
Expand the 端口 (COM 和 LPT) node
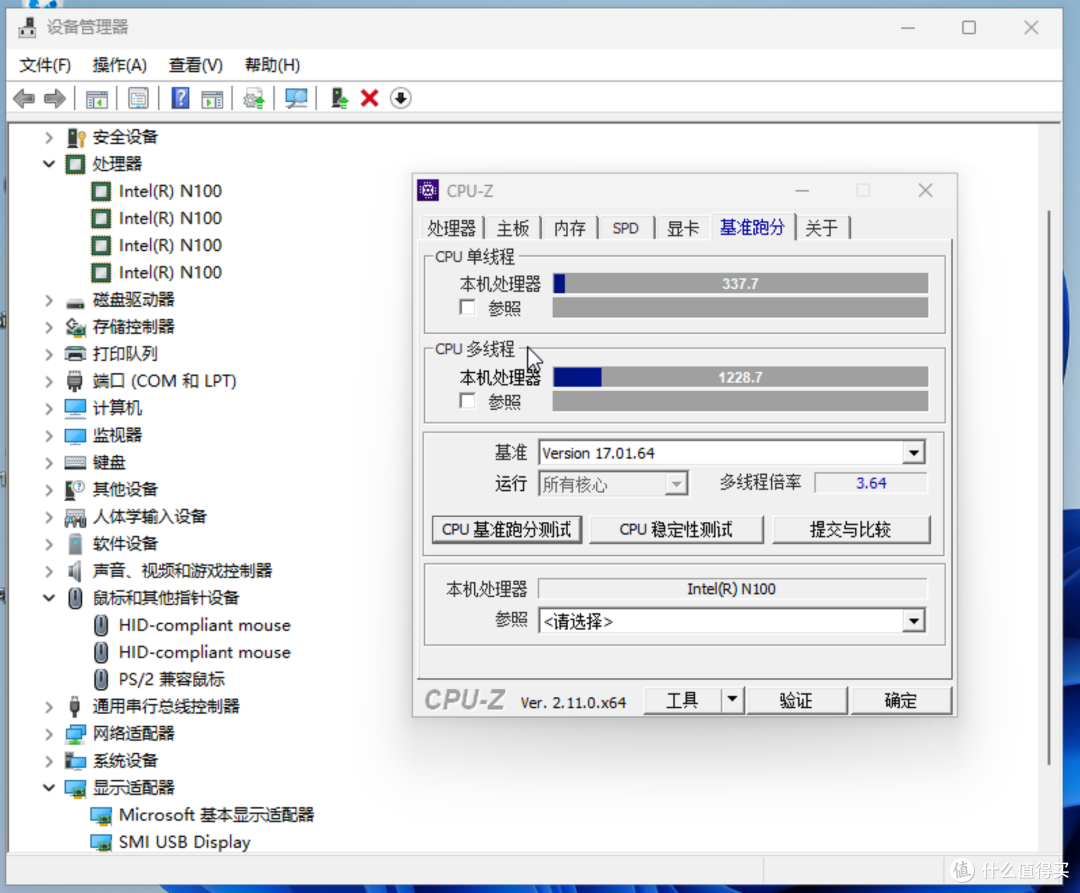coord(49,381)
